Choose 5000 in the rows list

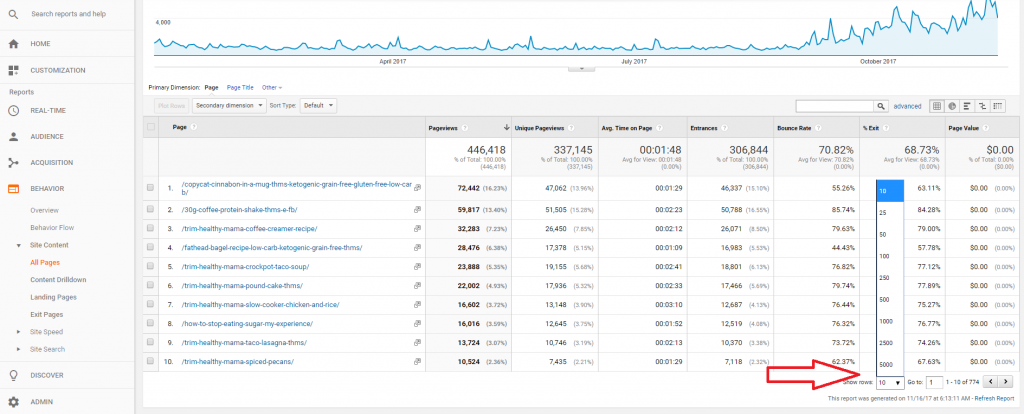click(x=890, y=364)
